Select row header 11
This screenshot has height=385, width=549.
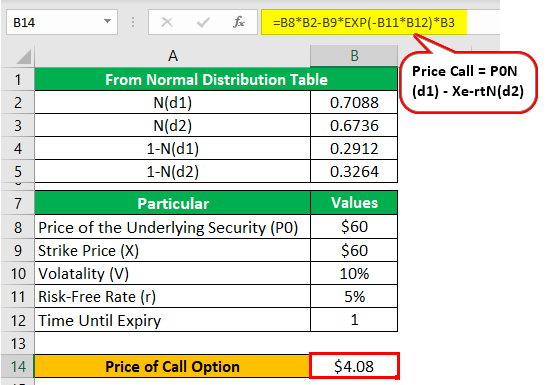(x=18, y=297)
